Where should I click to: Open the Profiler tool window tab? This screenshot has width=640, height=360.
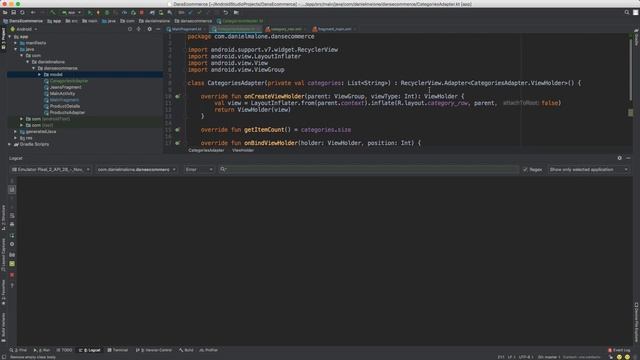209,350
